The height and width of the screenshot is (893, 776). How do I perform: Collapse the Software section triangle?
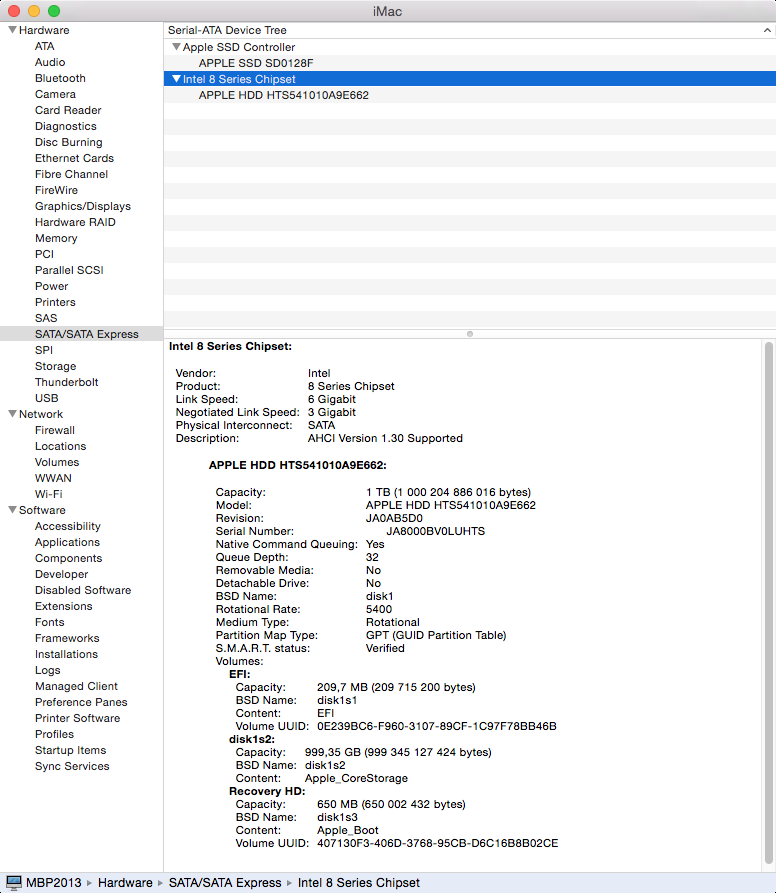(x=12, y=510)
